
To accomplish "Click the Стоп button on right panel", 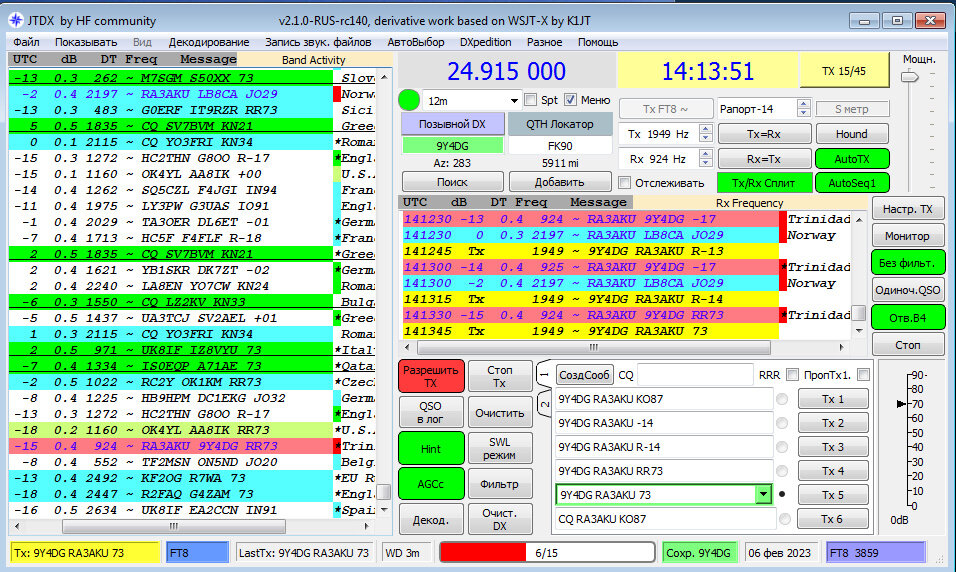I will pyautogui.click(x=907, y=345).
